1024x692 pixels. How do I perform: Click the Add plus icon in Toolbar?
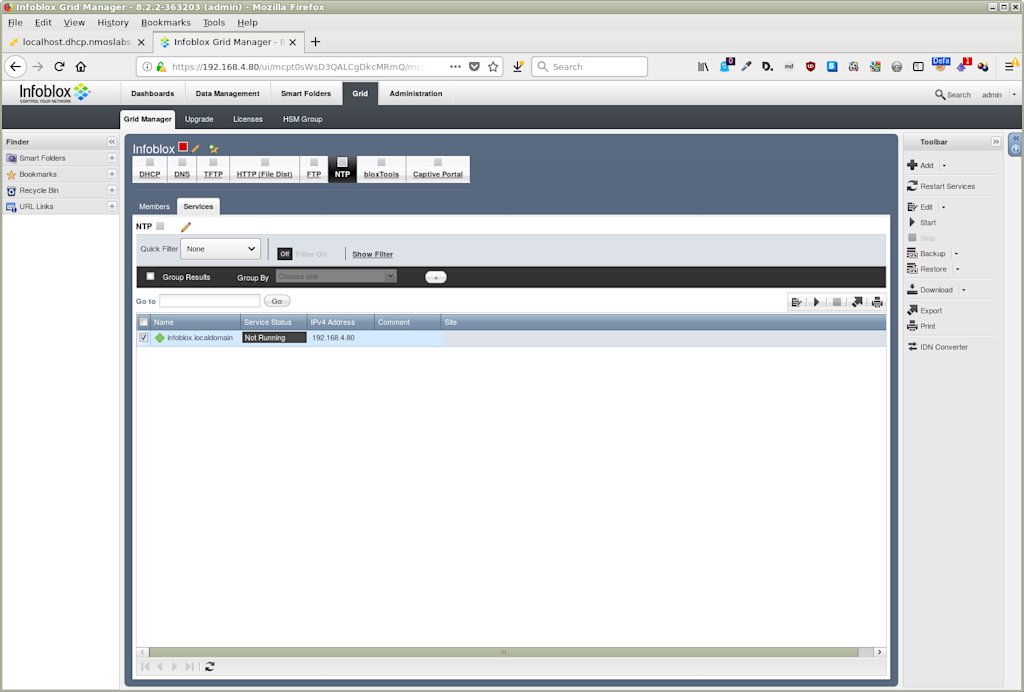[x=912, y=165]
